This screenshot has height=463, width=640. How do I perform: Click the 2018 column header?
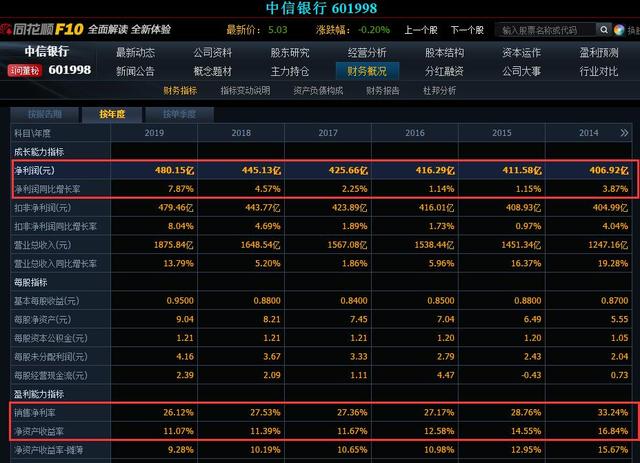click(x=241, y=133)
